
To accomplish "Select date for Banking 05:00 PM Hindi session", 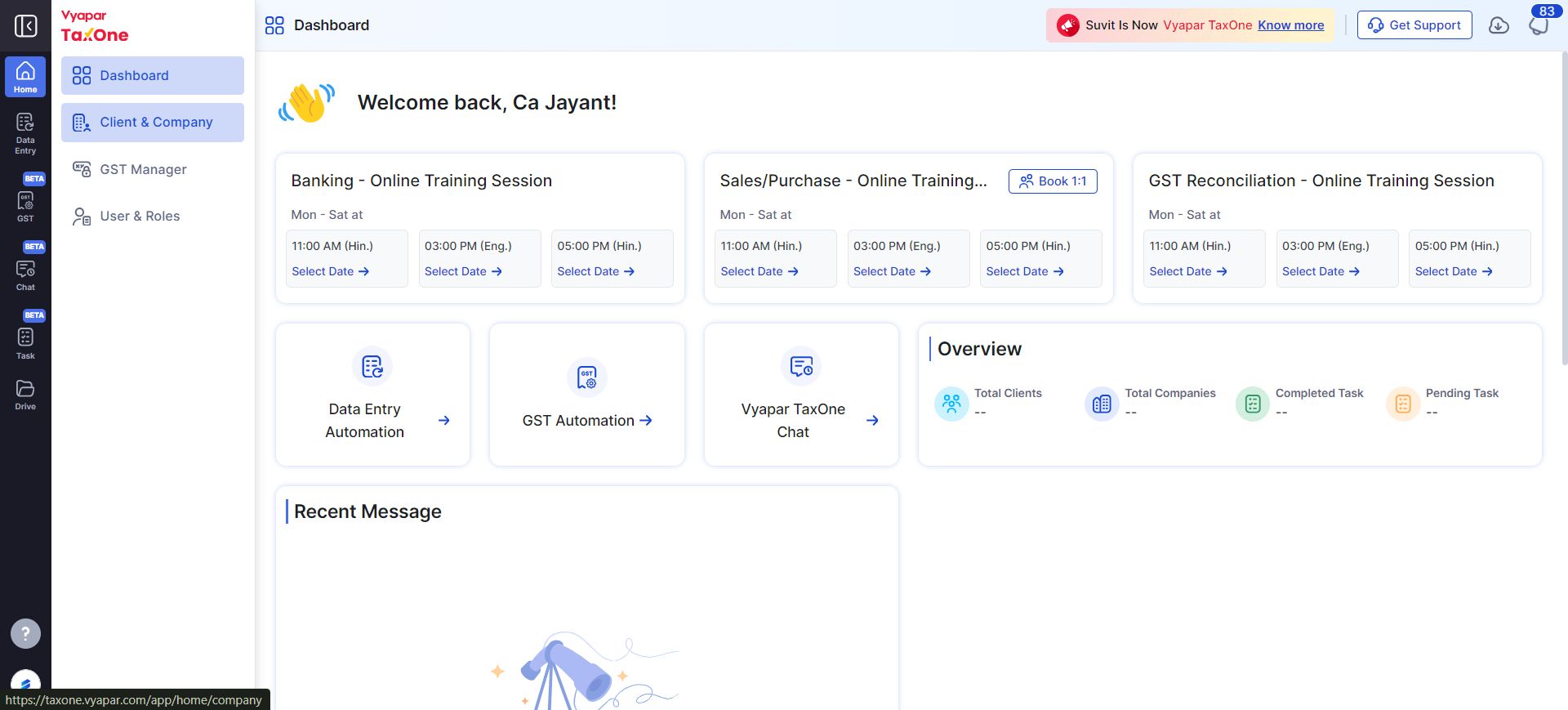I will [596, 271].
